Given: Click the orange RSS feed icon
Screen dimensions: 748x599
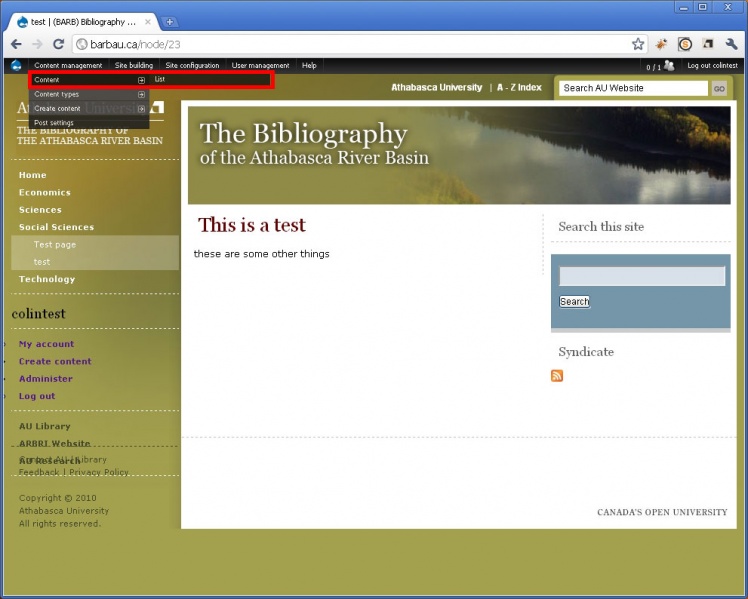Looking at the screenshot, I should [x=557, y=376].
